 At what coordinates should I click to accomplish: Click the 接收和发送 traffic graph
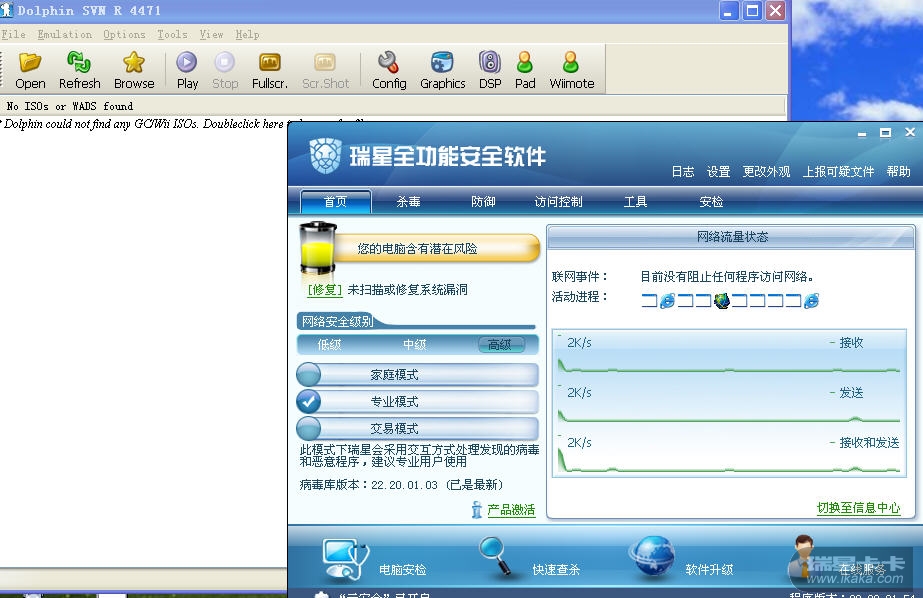coord(729,453)
